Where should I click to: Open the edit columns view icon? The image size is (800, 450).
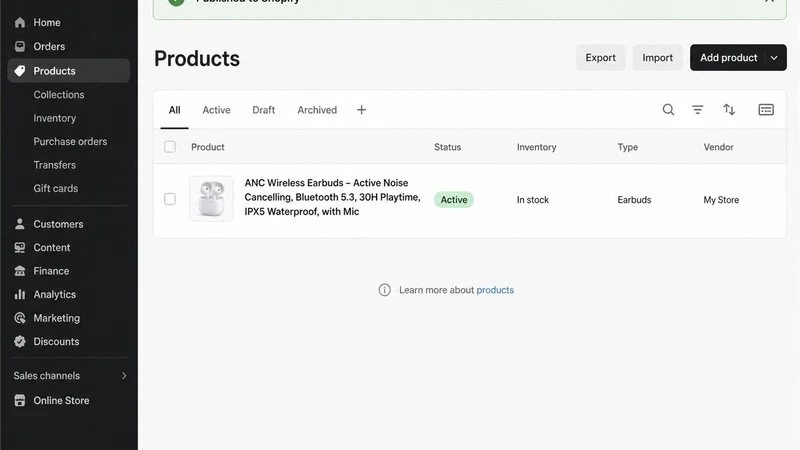point(766,110)
